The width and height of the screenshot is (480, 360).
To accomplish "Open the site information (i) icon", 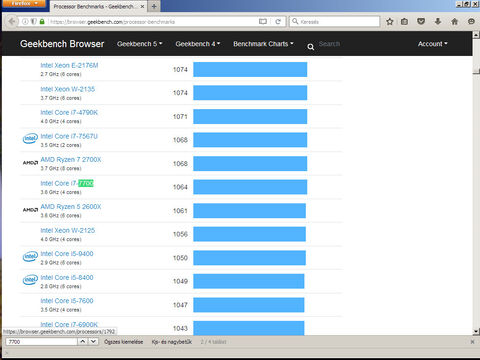I will click(x=25, y=22).
